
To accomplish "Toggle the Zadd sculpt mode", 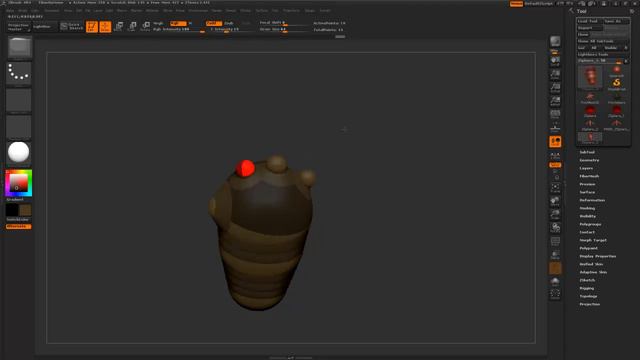I will click(213, 23).
